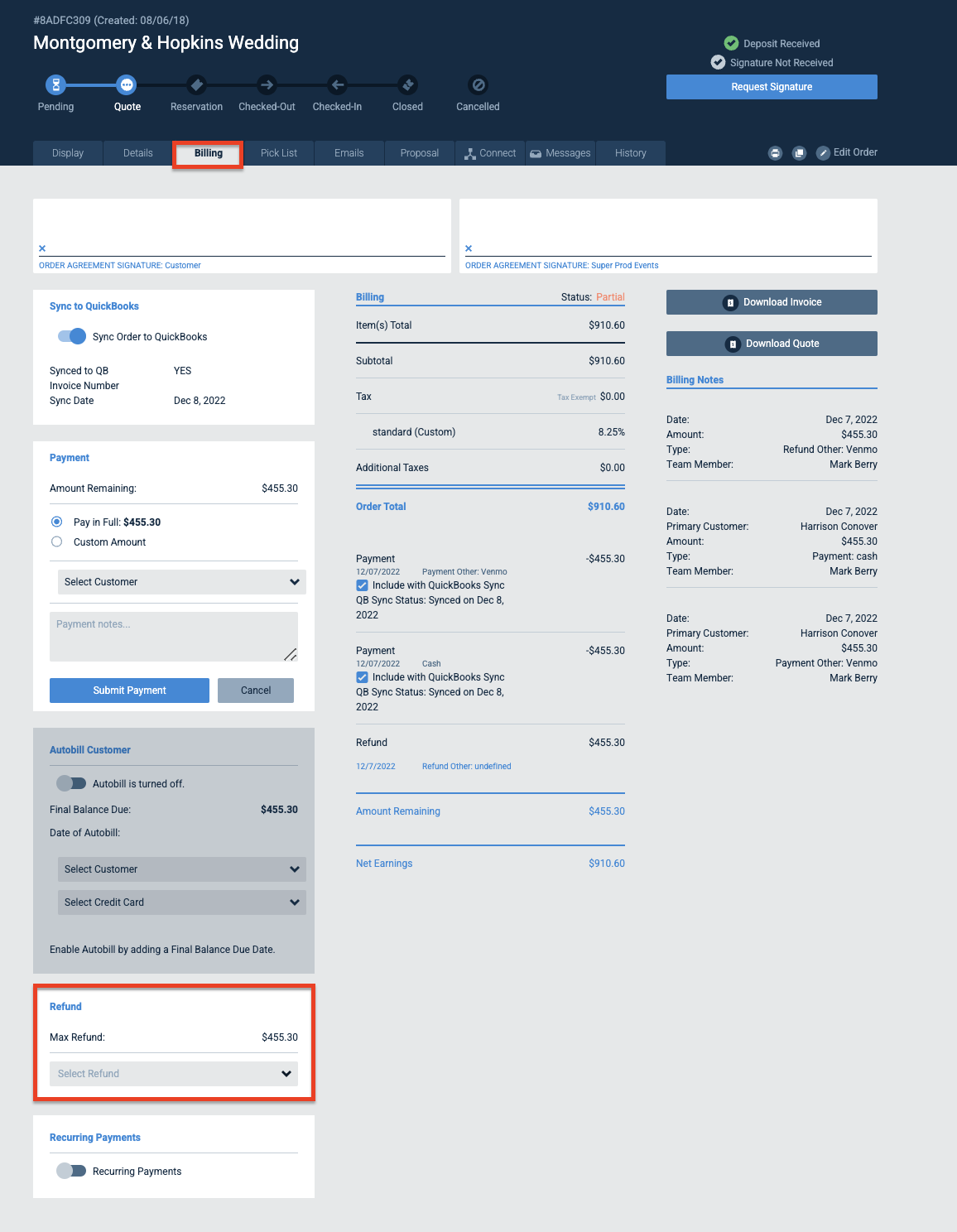Click the print icon near Edit Order
The width and height of the screenshot is (957, 1232).
(x=775, y=153)
